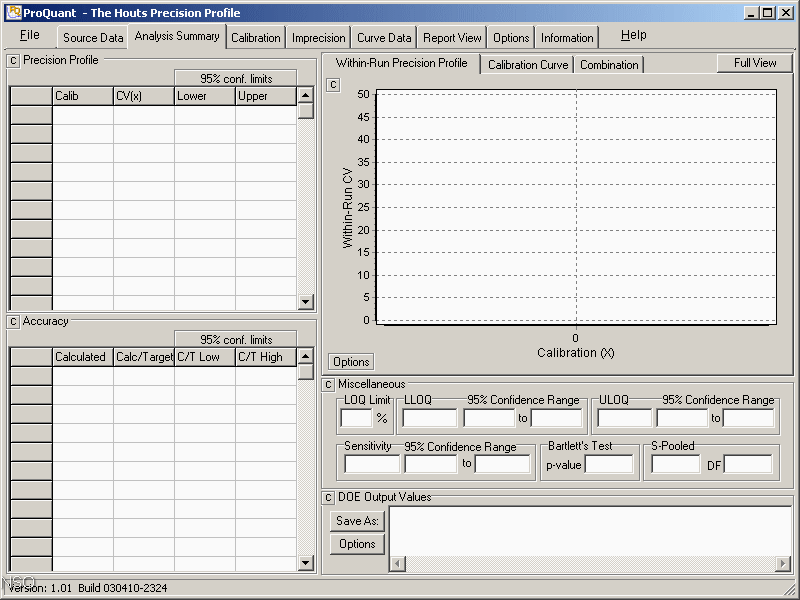
Task: Click Precision Profile table scroll down arrow
Action: [x=305, y=302]
